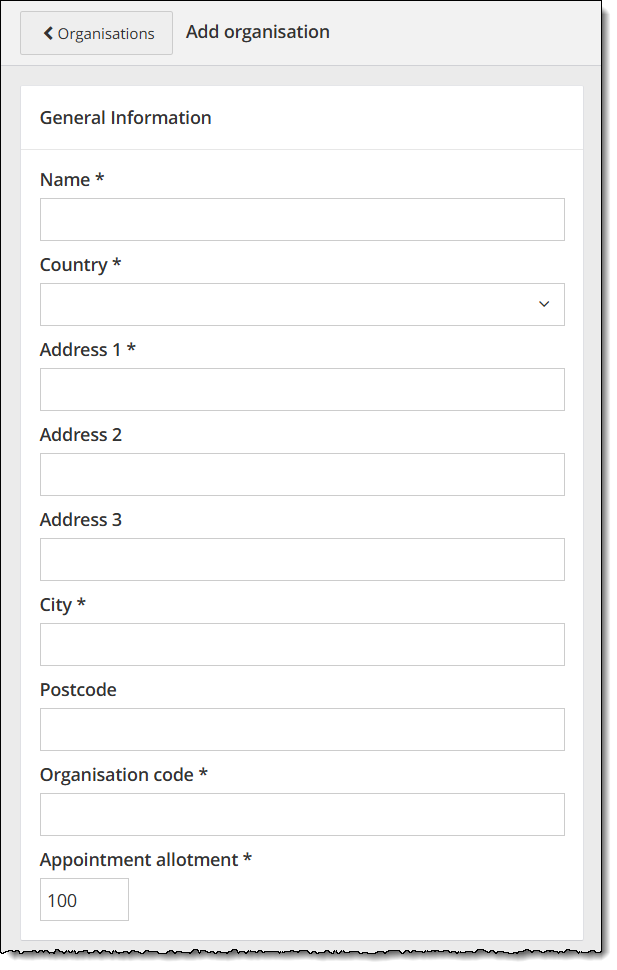
Task: Expand the Country dropdown arrow
Action: pyautogui.click(x=544, y=304)
